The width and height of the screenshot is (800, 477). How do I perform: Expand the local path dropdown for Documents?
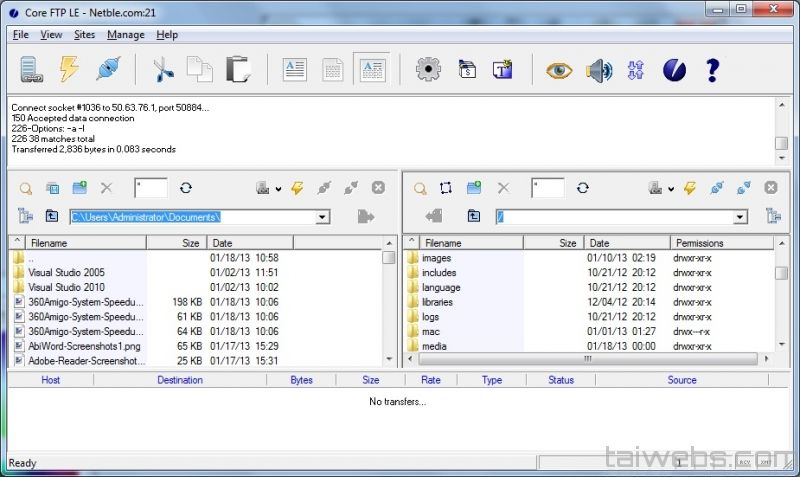click(x=322, y=216)
